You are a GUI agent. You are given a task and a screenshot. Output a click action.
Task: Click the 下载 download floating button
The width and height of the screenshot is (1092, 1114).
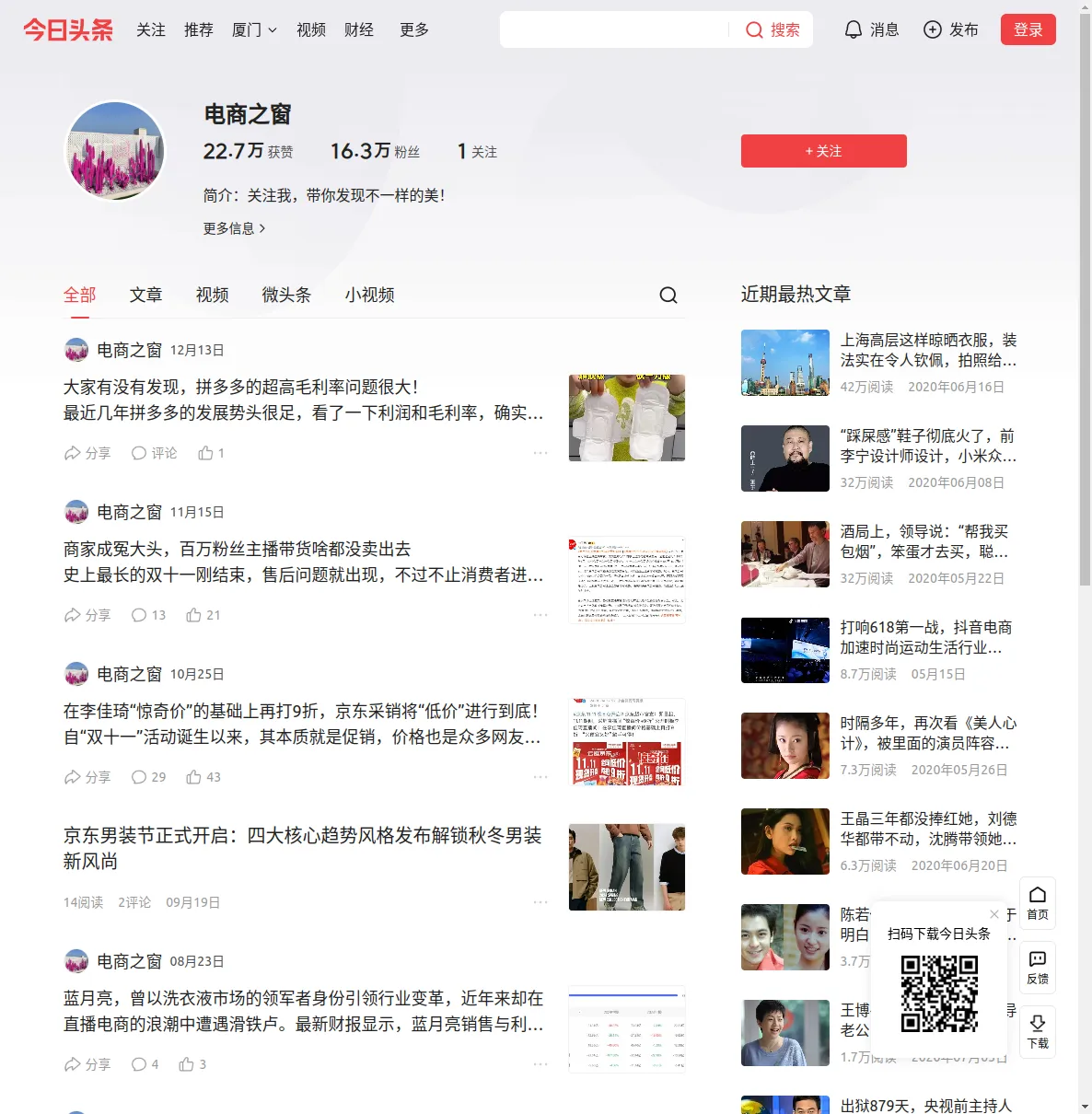pos(1038,1032)
